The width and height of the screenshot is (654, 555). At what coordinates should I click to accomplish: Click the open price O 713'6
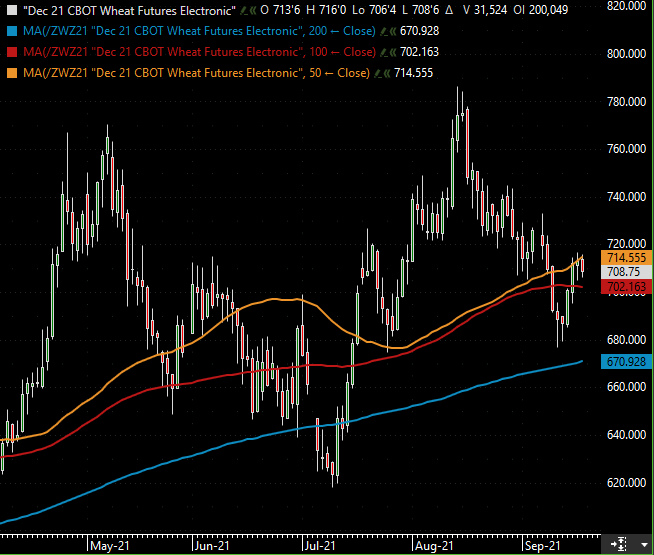click(280, 10)
